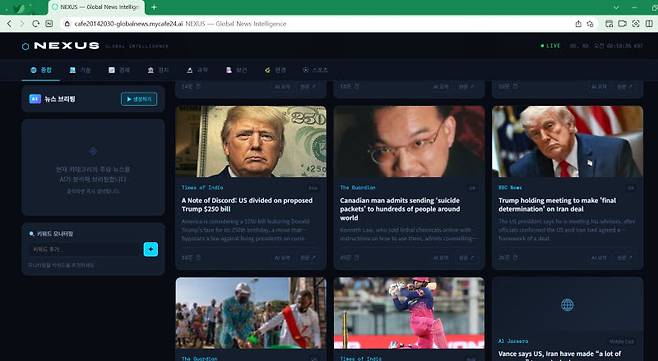The height and width of the screenshot is (361, 658).
Task: Click the share icon in the address bar
Action: 578,24
